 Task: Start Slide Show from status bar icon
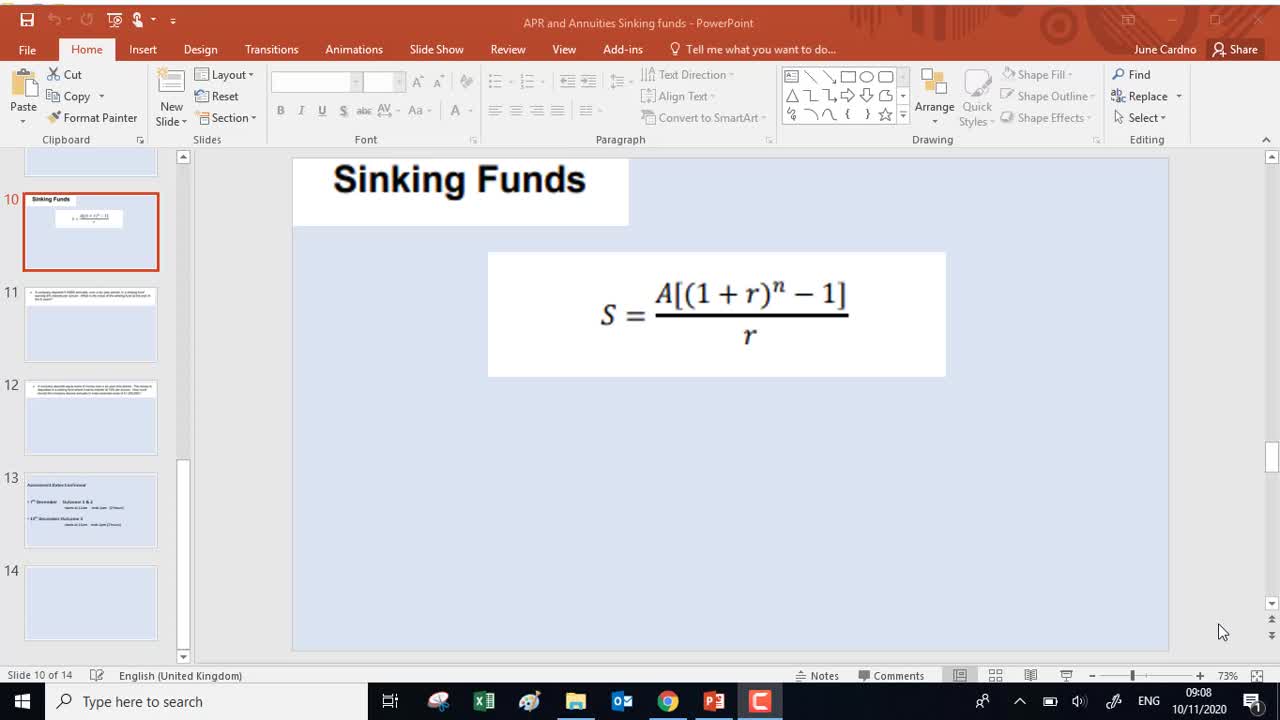1066,676
